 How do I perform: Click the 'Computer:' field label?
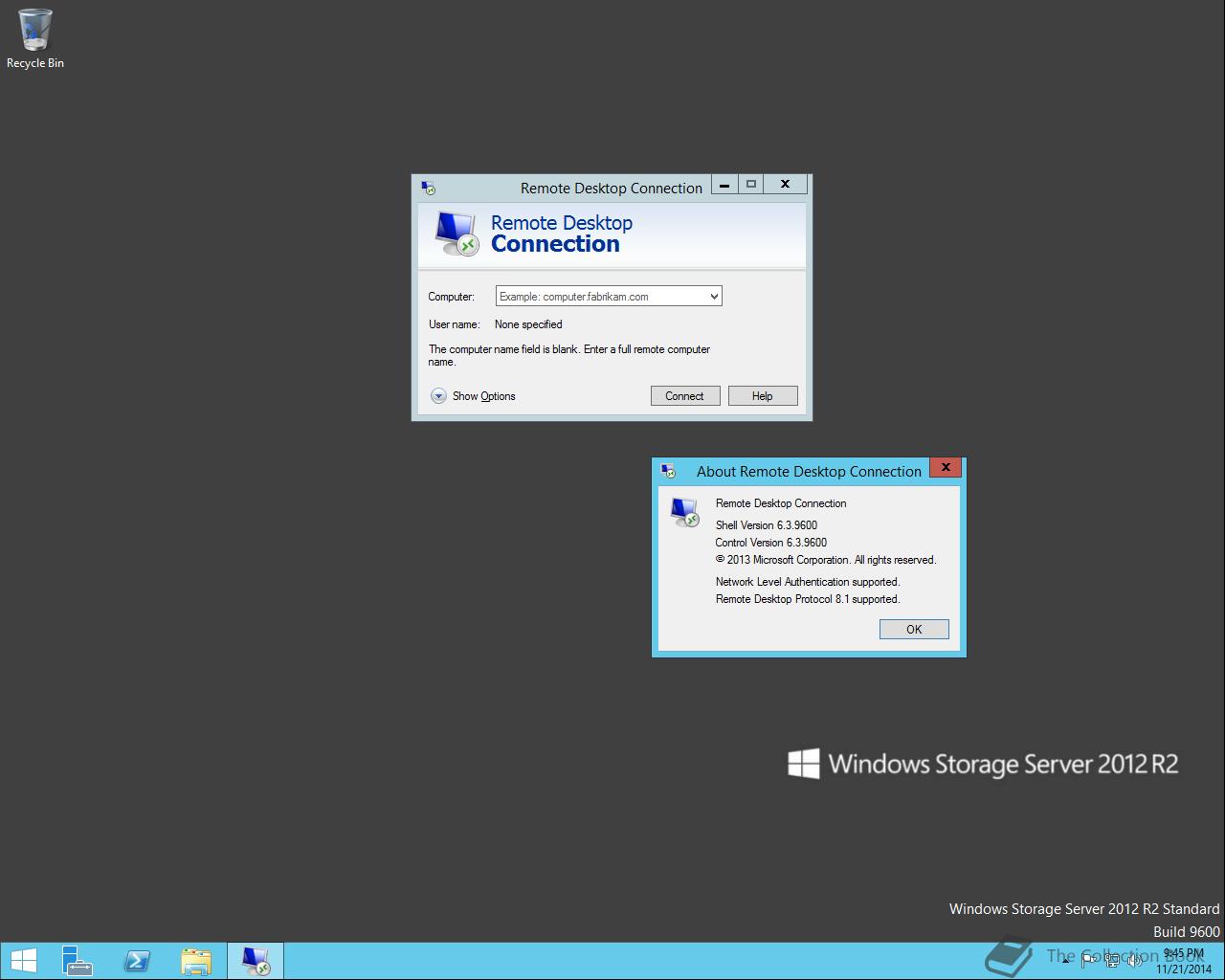tap(451, 297)
